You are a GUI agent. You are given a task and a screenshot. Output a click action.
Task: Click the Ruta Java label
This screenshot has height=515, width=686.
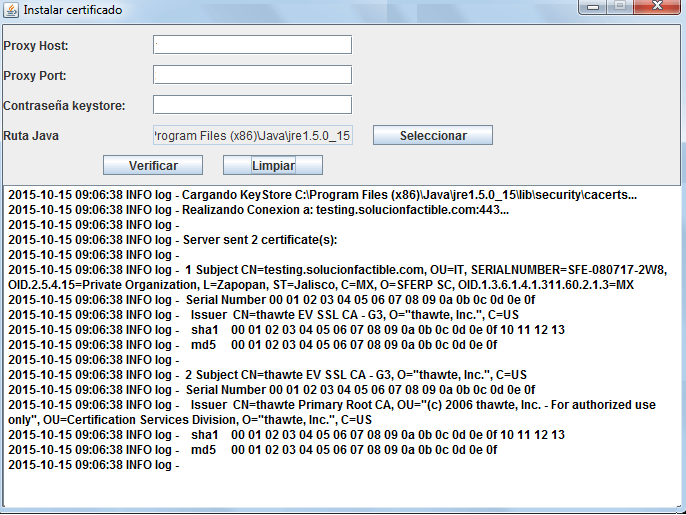coord(30,136)
